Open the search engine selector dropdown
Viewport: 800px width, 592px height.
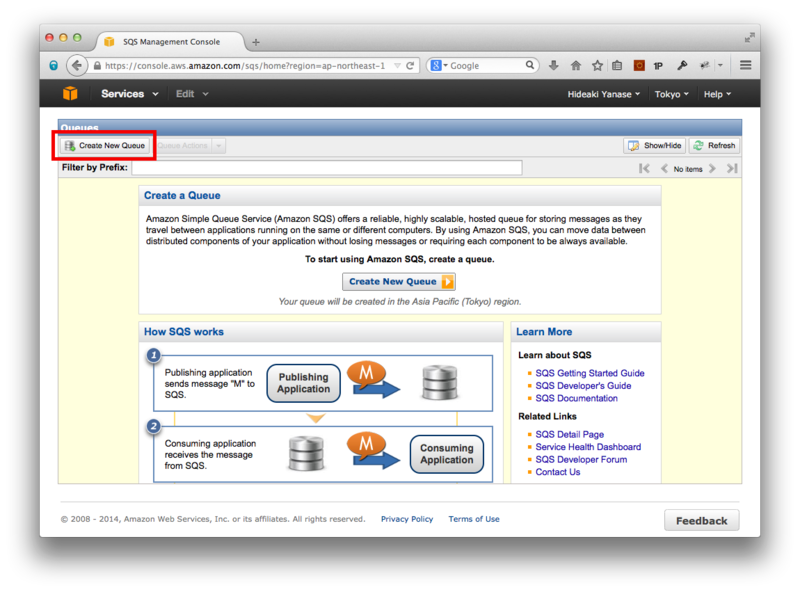tap(439, 65)
